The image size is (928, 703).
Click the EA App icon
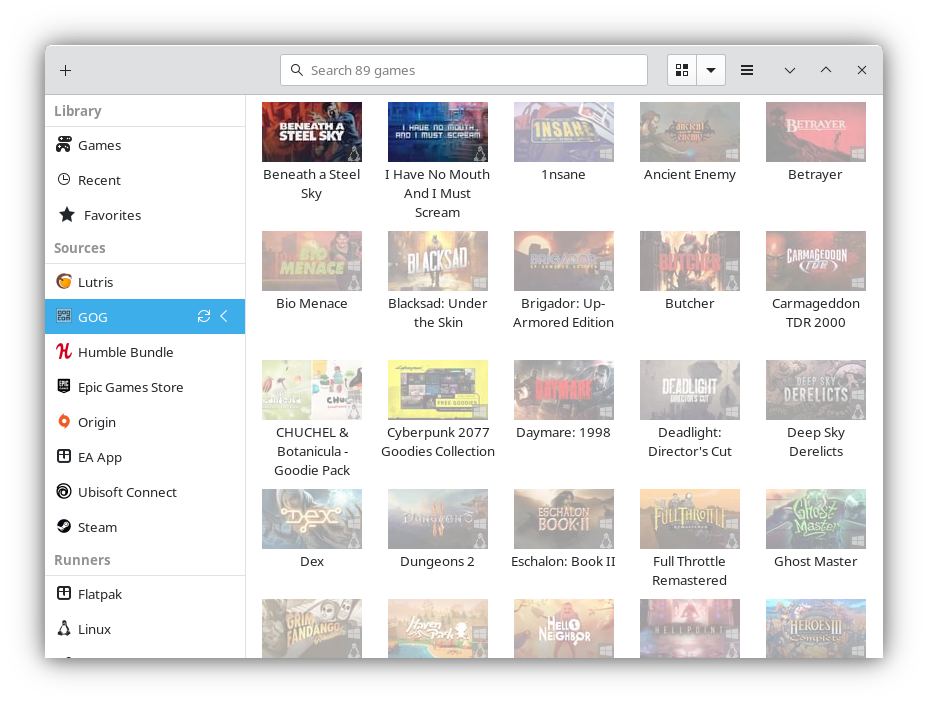point(63,456)
